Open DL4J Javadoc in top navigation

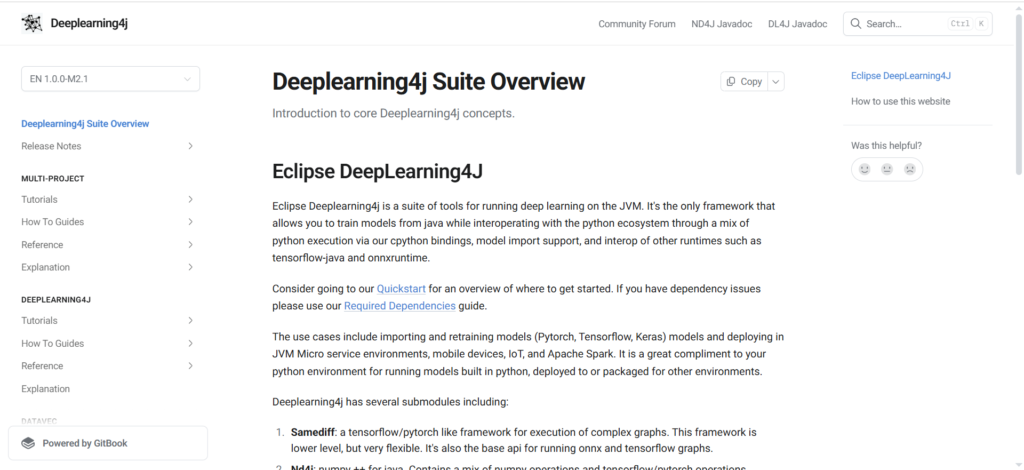797,24
